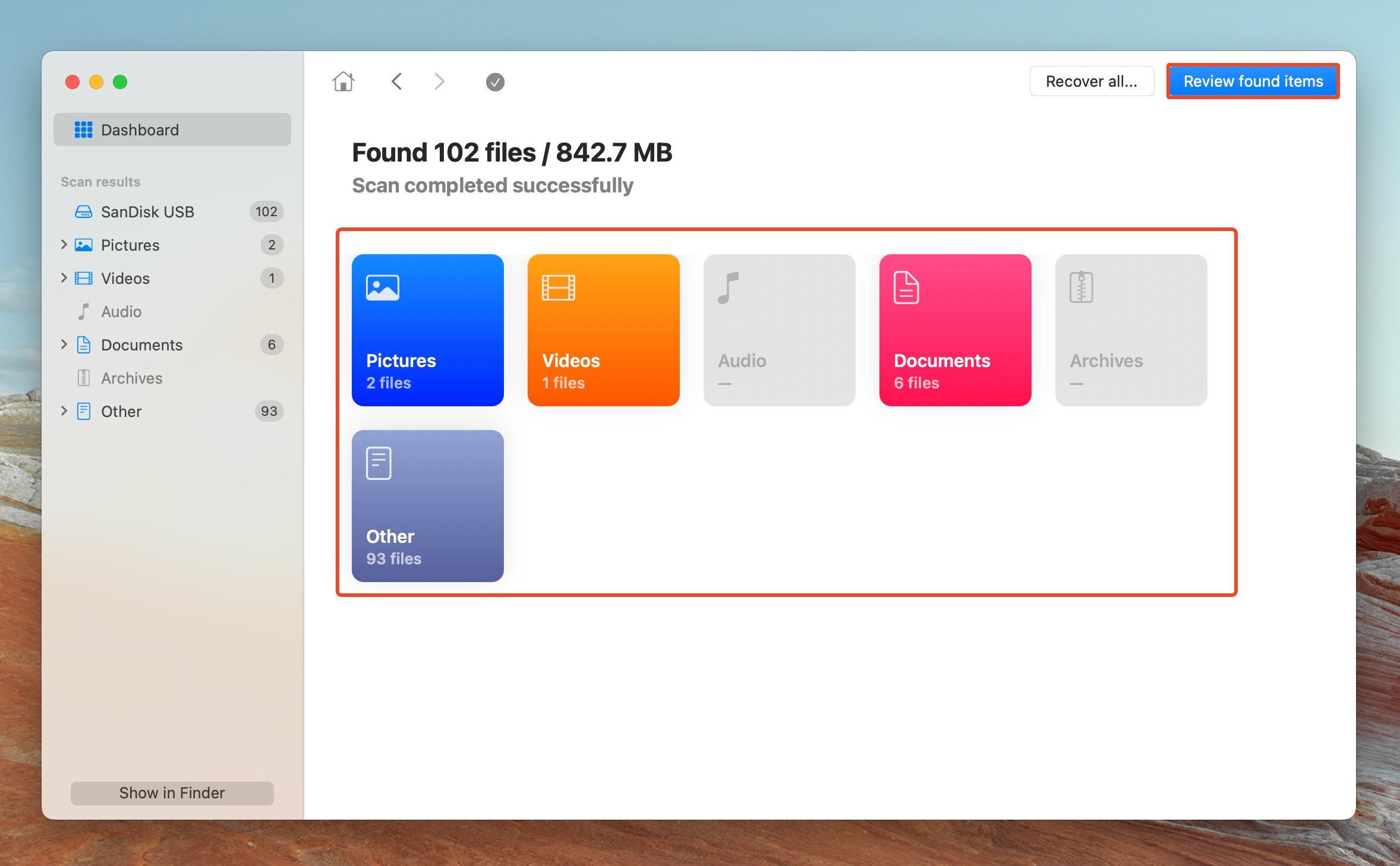Image resolution: width=1400 pixels, height=866 pixels.
Task: Click the film icon on Videos card
Action: click(x=559, y=288)
